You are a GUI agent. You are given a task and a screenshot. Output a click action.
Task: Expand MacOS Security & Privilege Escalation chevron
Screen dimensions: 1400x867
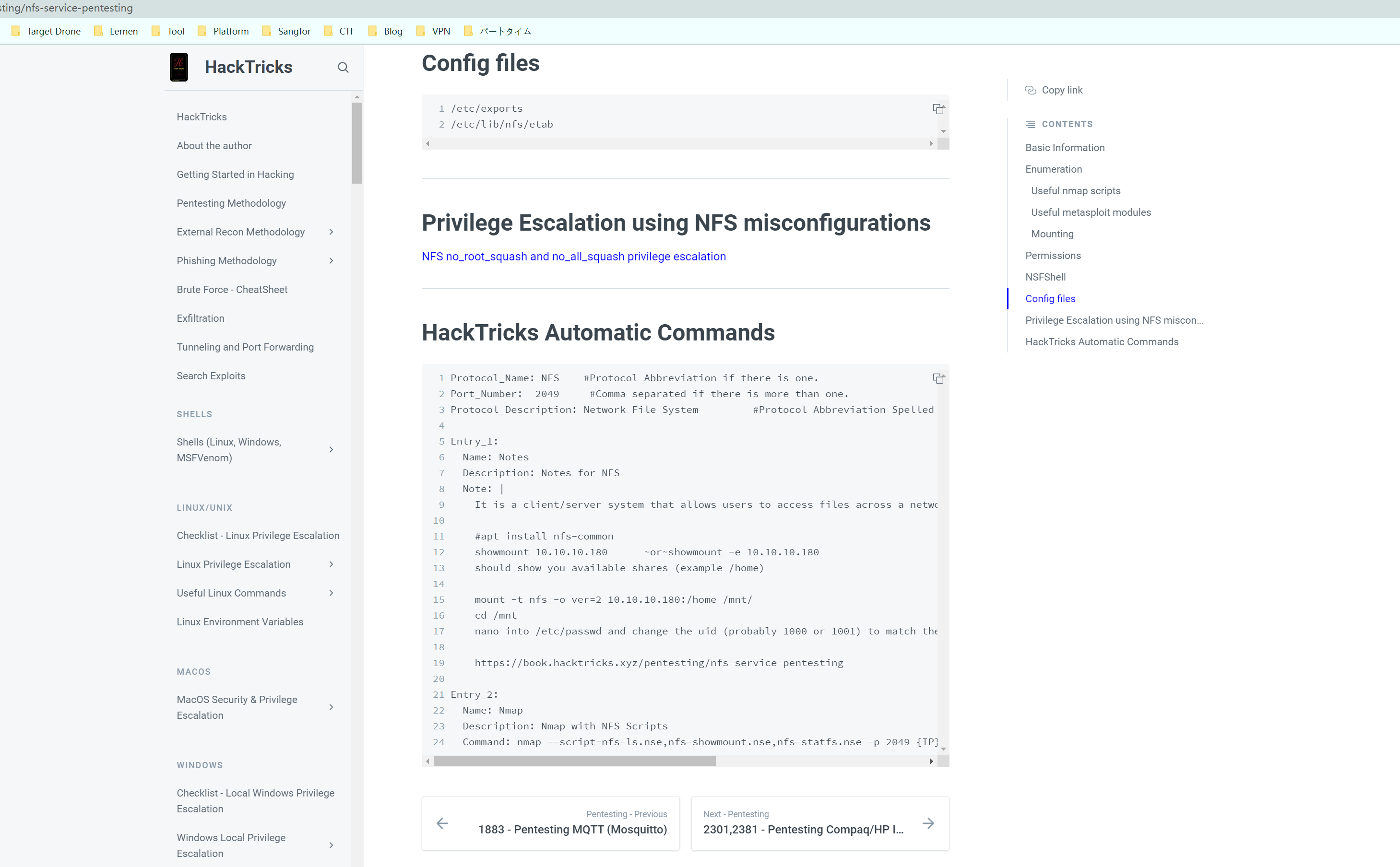coord(331,707)
